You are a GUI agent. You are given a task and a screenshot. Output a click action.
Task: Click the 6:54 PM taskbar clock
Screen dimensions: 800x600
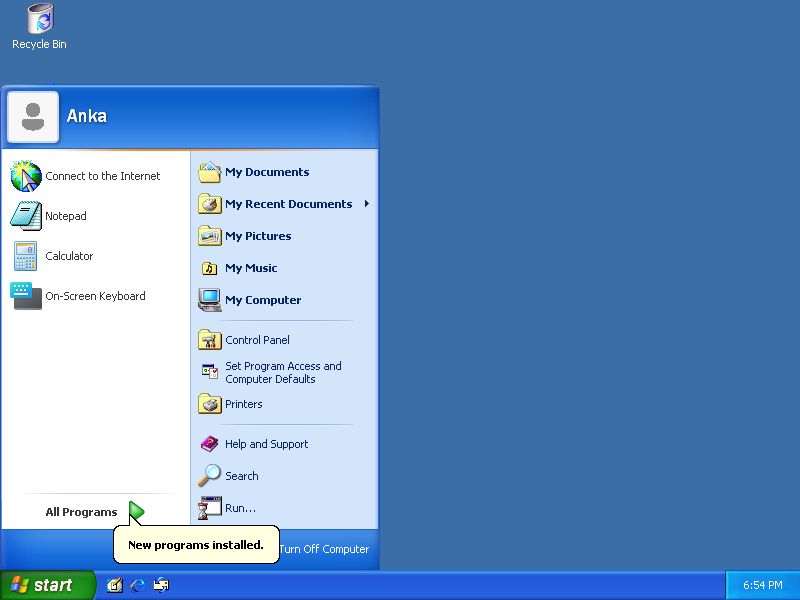(x=762, y=585)
